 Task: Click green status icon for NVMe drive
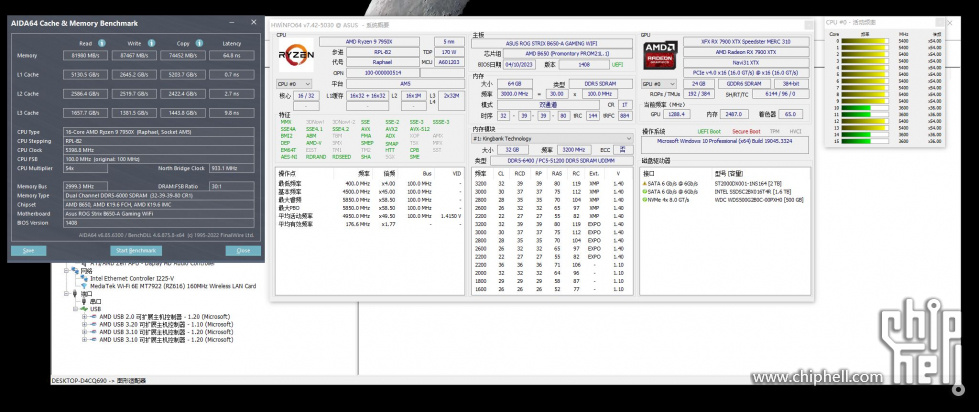(x=645, y=200)
